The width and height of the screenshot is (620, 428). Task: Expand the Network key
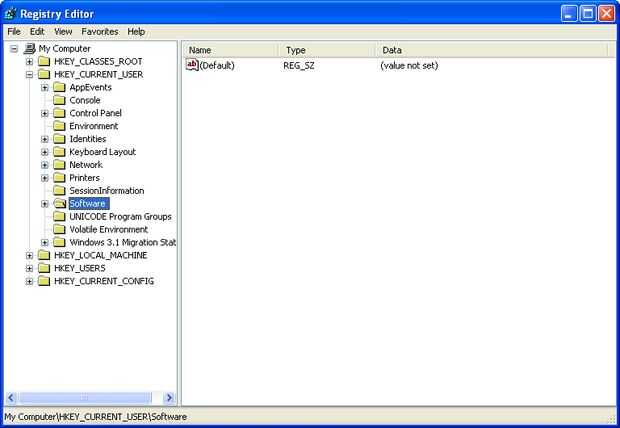click(45, 165)
